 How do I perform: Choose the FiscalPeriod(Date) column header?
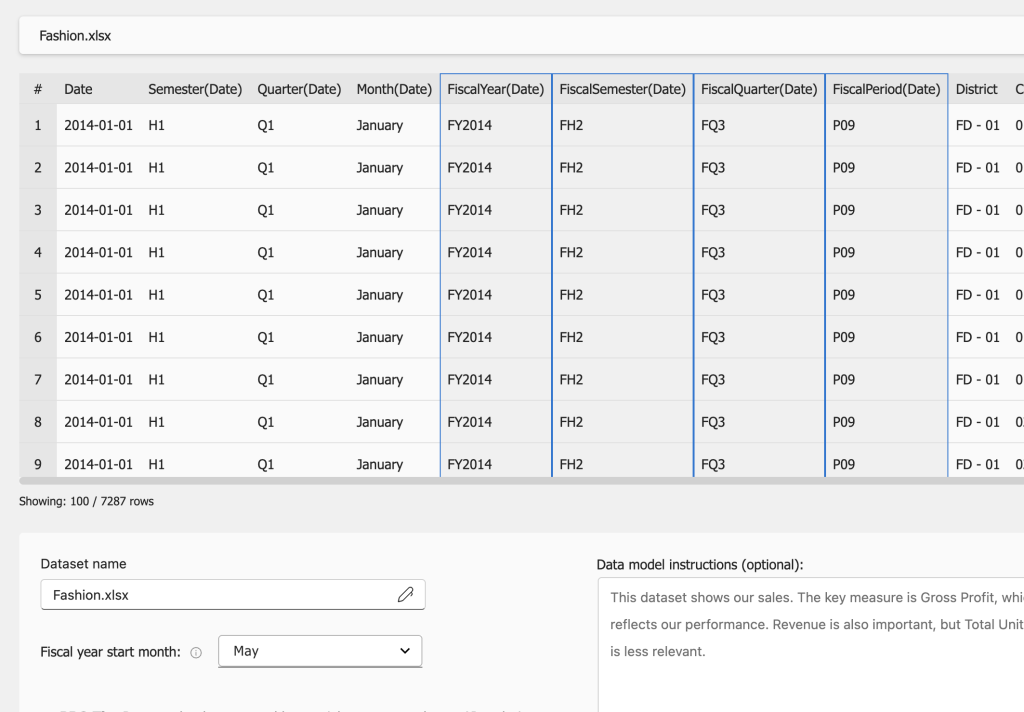[x=886, y=89]
